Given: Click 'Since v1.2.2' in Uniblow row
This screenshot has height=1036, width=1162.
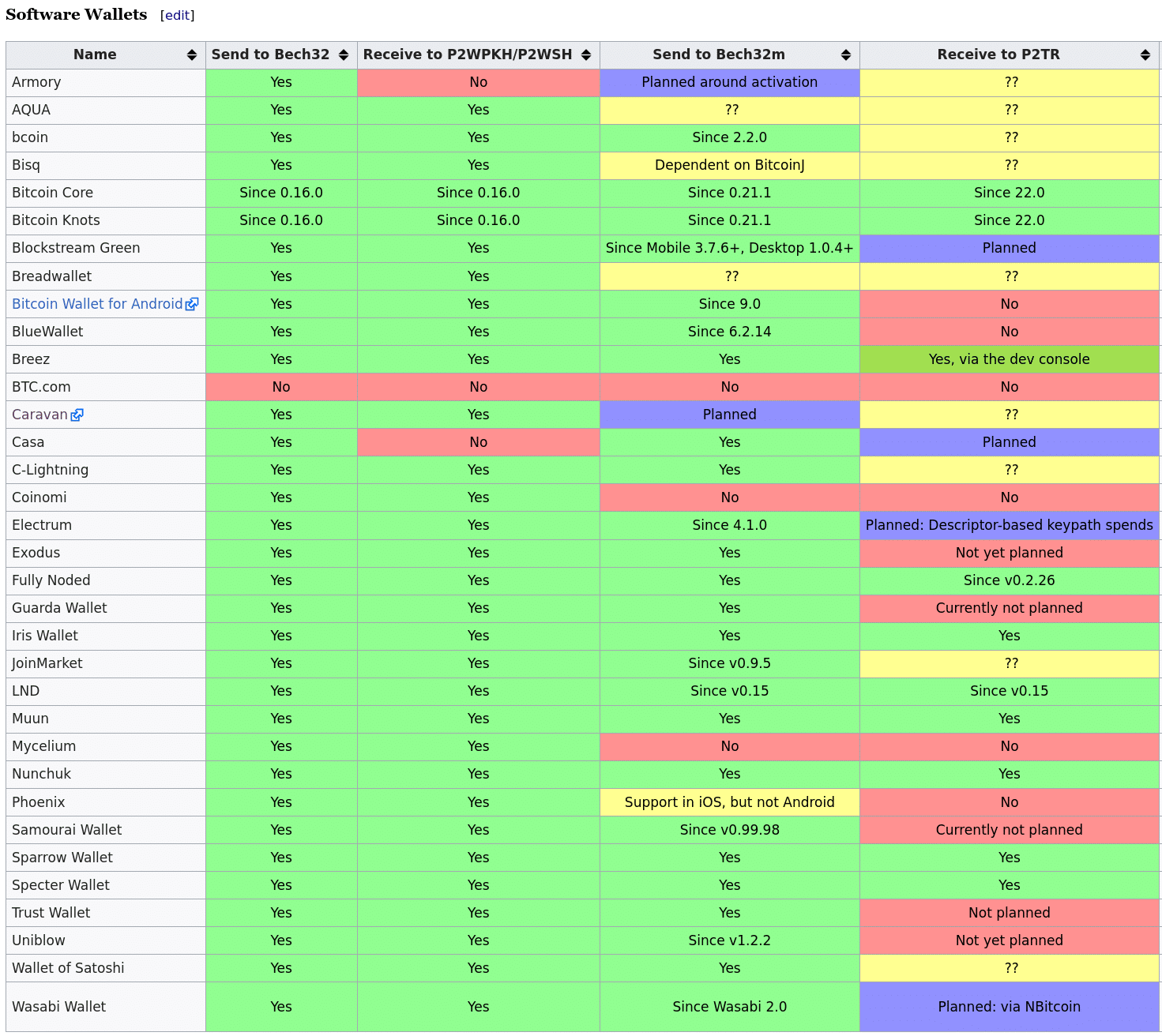Looking at the screenshot, I should (730, 940).
